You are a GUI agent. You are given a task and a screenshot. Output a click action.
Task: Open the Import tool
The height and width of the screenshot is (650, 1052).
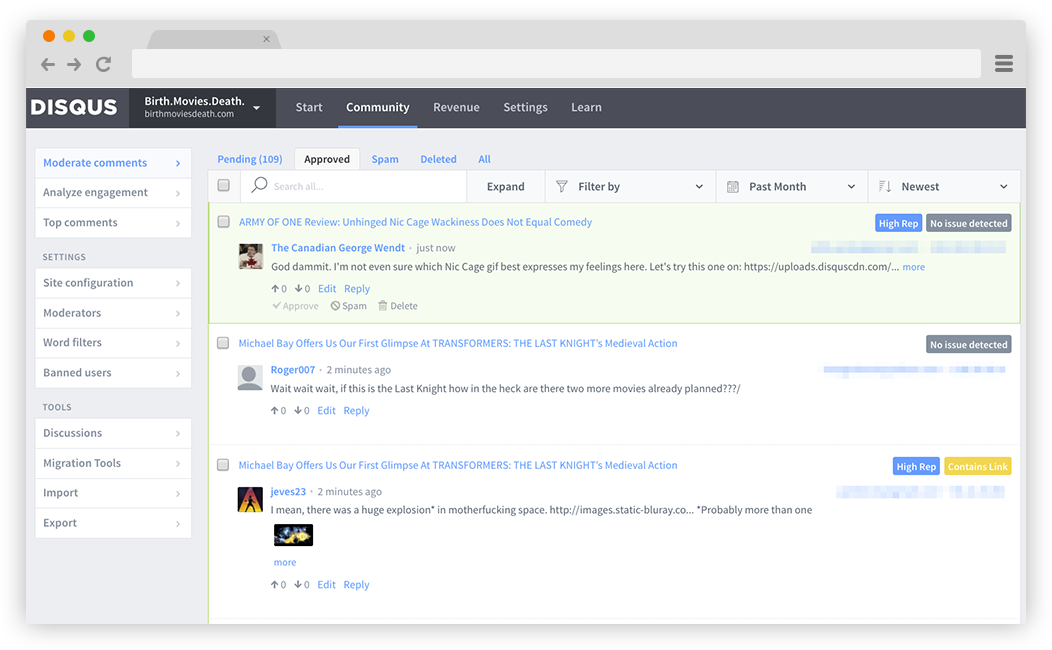(113, 493)
